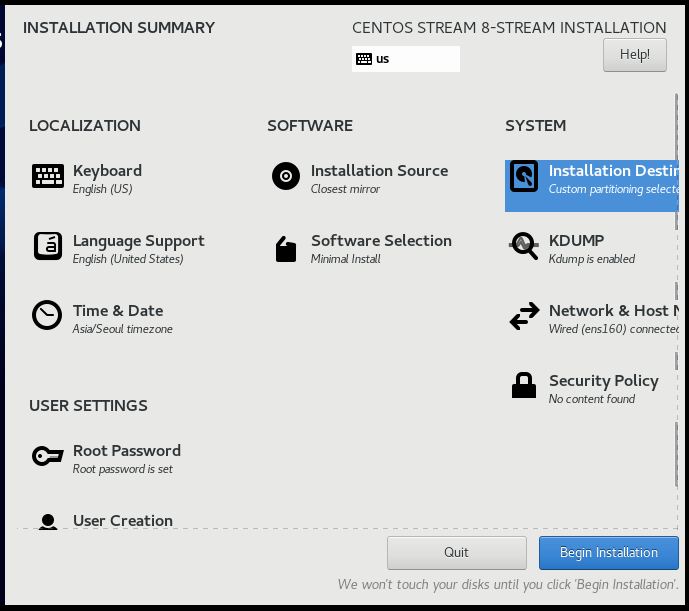Open Network & Host Name label

click(613, 311)
